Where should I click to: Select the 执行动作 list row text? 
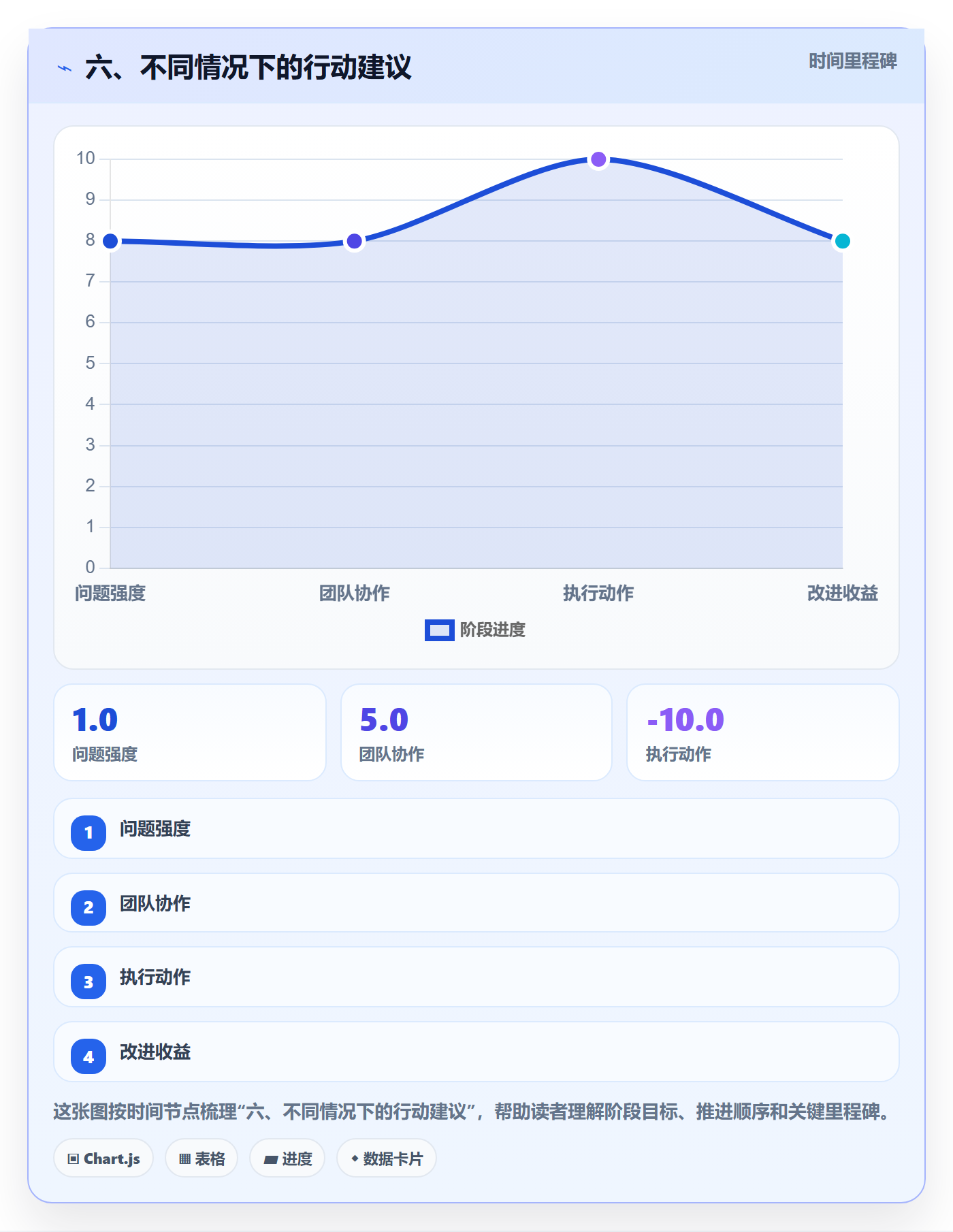(x=155, y=977)
